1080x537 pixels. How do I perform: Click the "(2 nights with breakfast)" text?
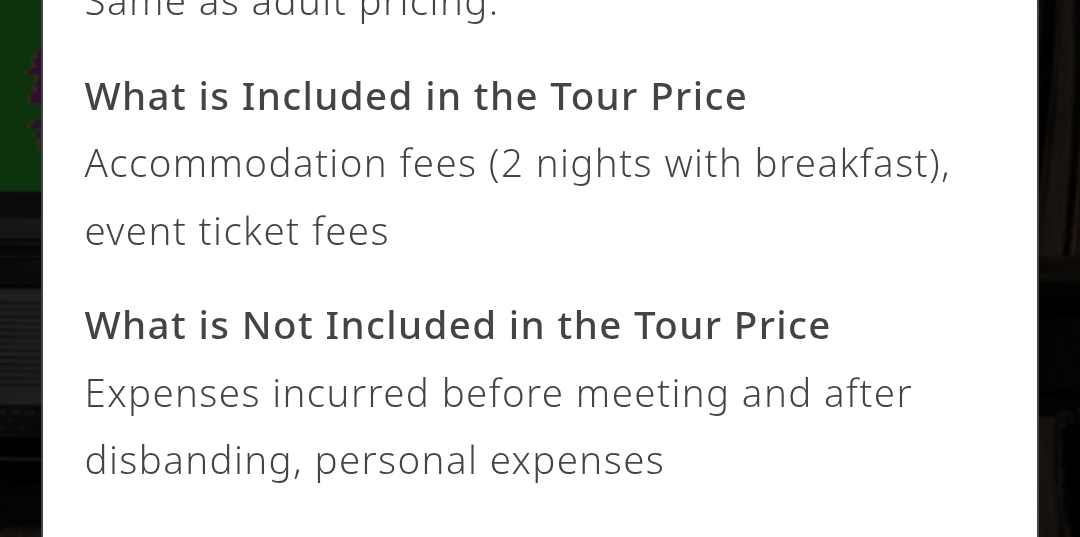coord(718,165)
